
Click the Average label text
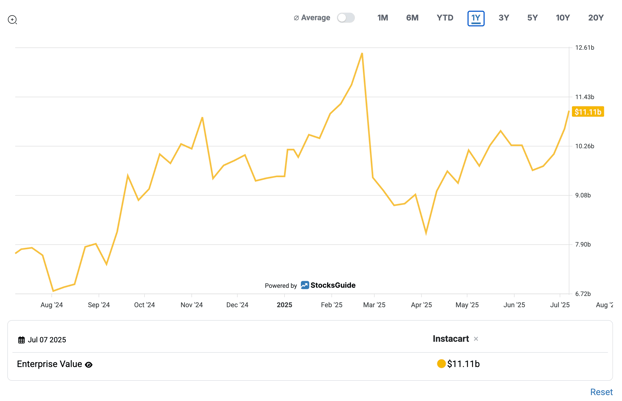pos(315,18)
